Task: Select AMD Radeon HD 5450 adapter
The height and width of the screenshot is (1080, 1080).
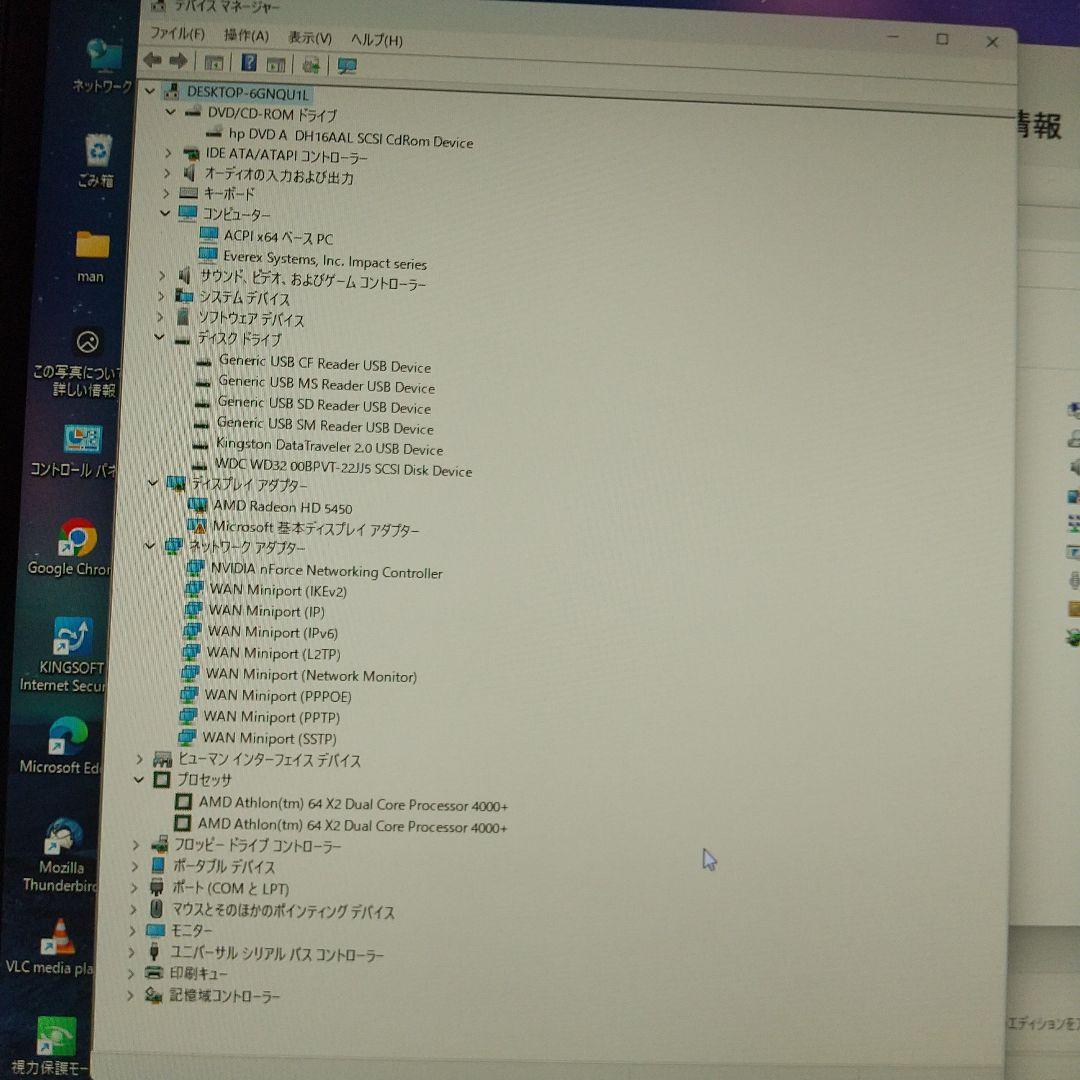Action: (282, 507)
